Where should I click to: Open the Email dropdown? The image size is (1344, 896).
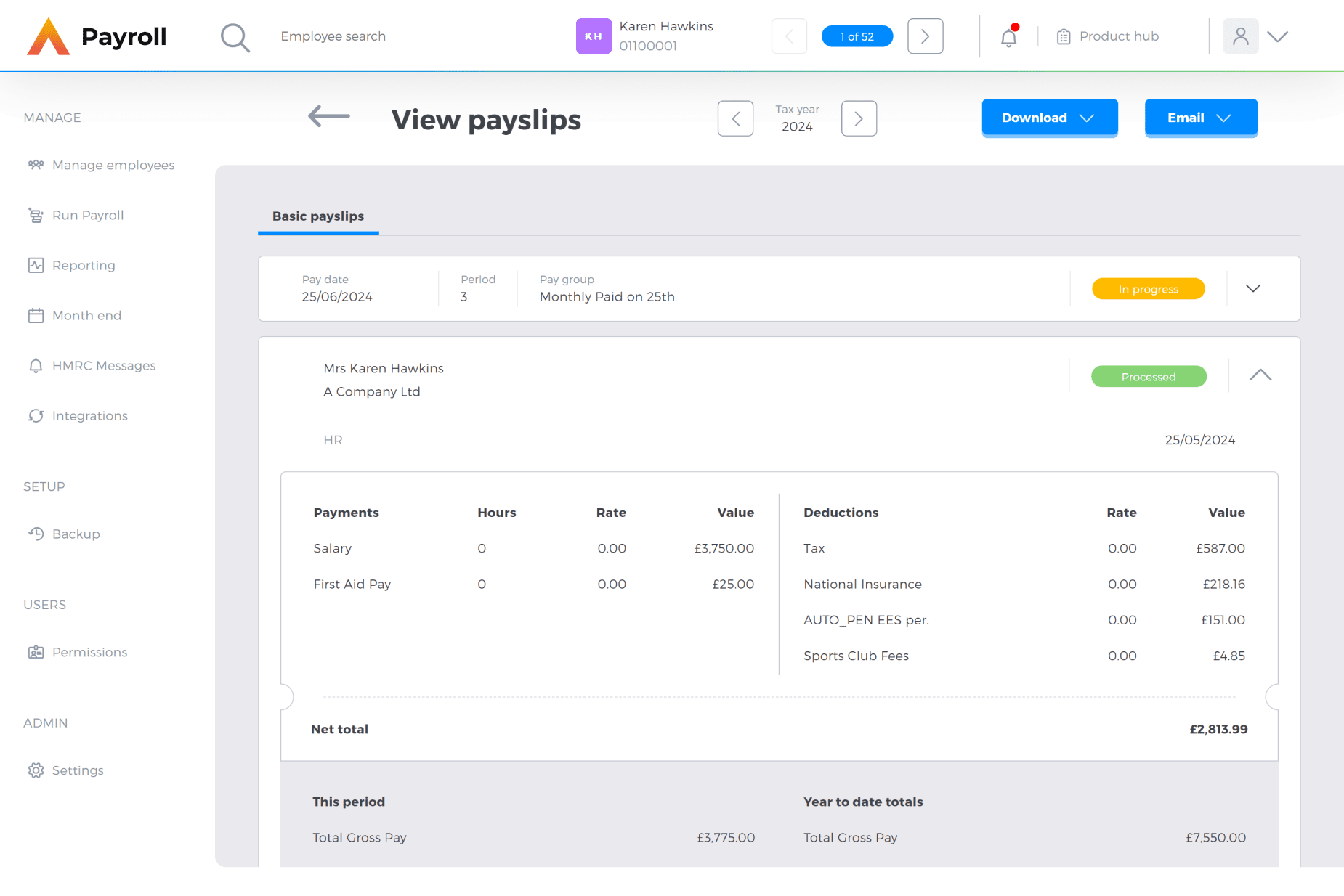click(x=1200, y=118)
